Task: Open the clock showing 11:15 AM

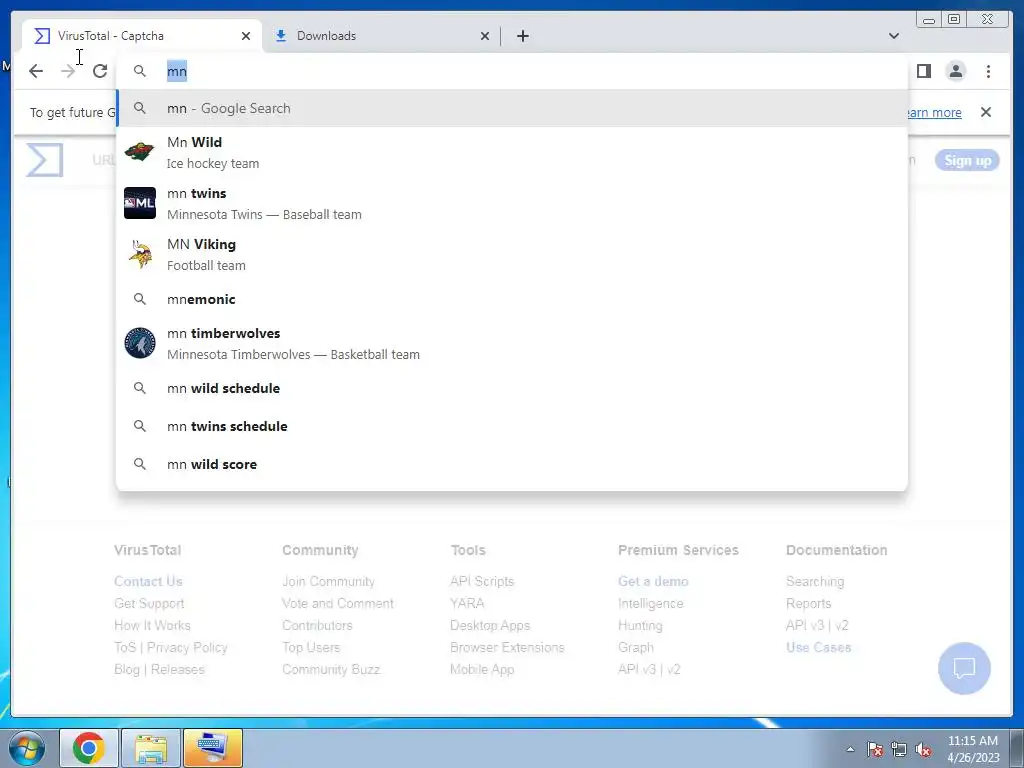Action: coord(972,749)
